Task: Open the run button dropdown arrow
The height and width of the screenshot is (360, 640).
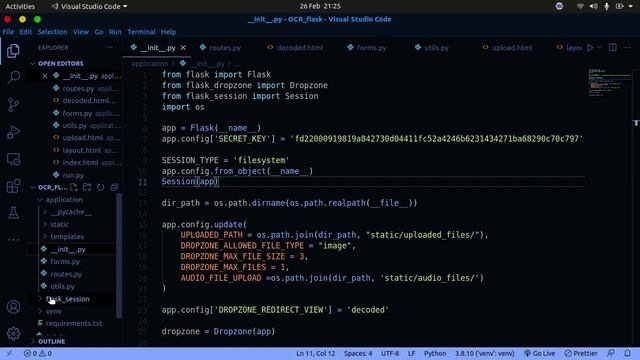Action: (600, 47)
